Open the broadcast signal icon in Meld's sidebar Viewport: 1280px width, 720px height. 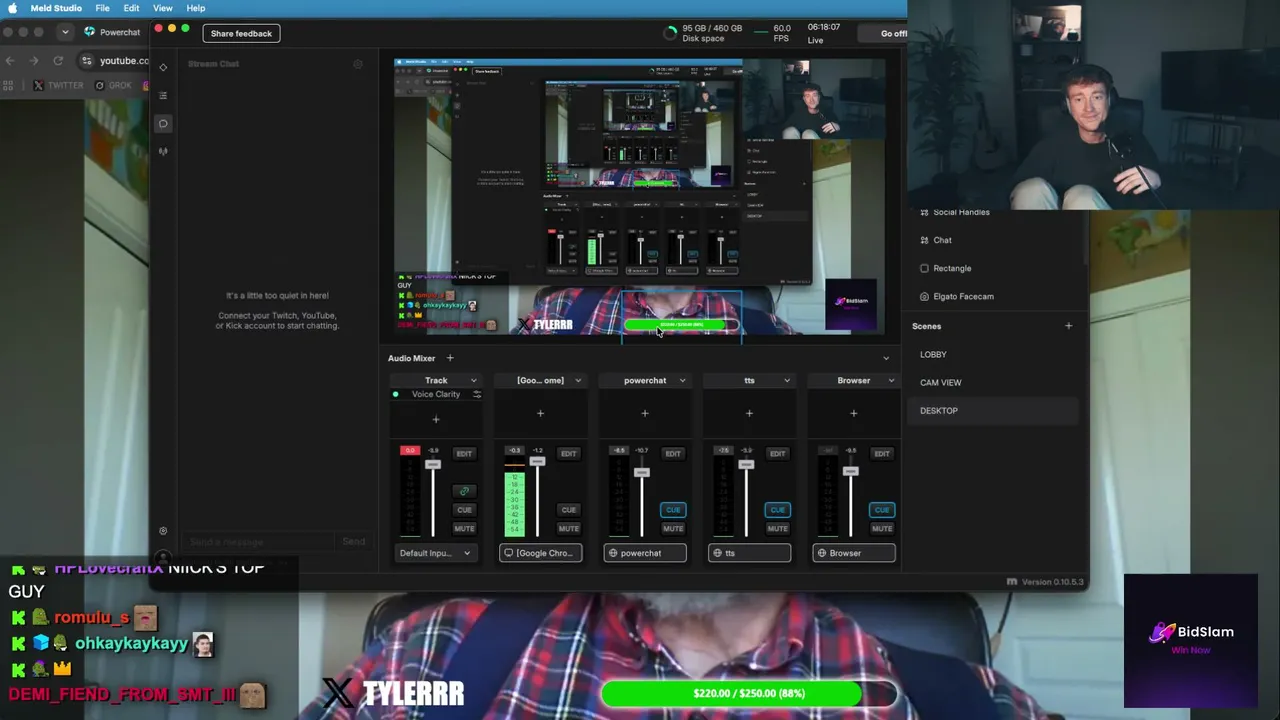163,152
